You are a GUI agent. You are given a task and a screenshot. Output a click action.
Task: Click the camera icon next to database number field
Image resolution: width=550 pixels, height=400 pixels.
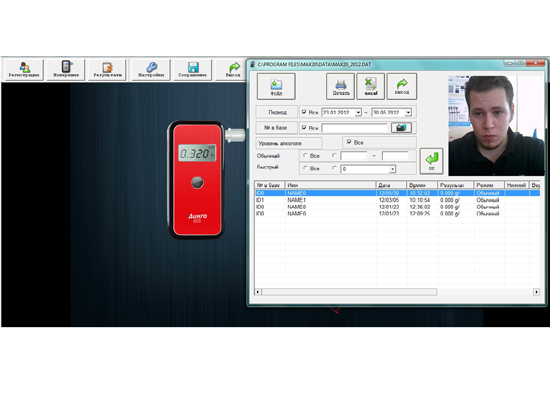pos(401,128)
